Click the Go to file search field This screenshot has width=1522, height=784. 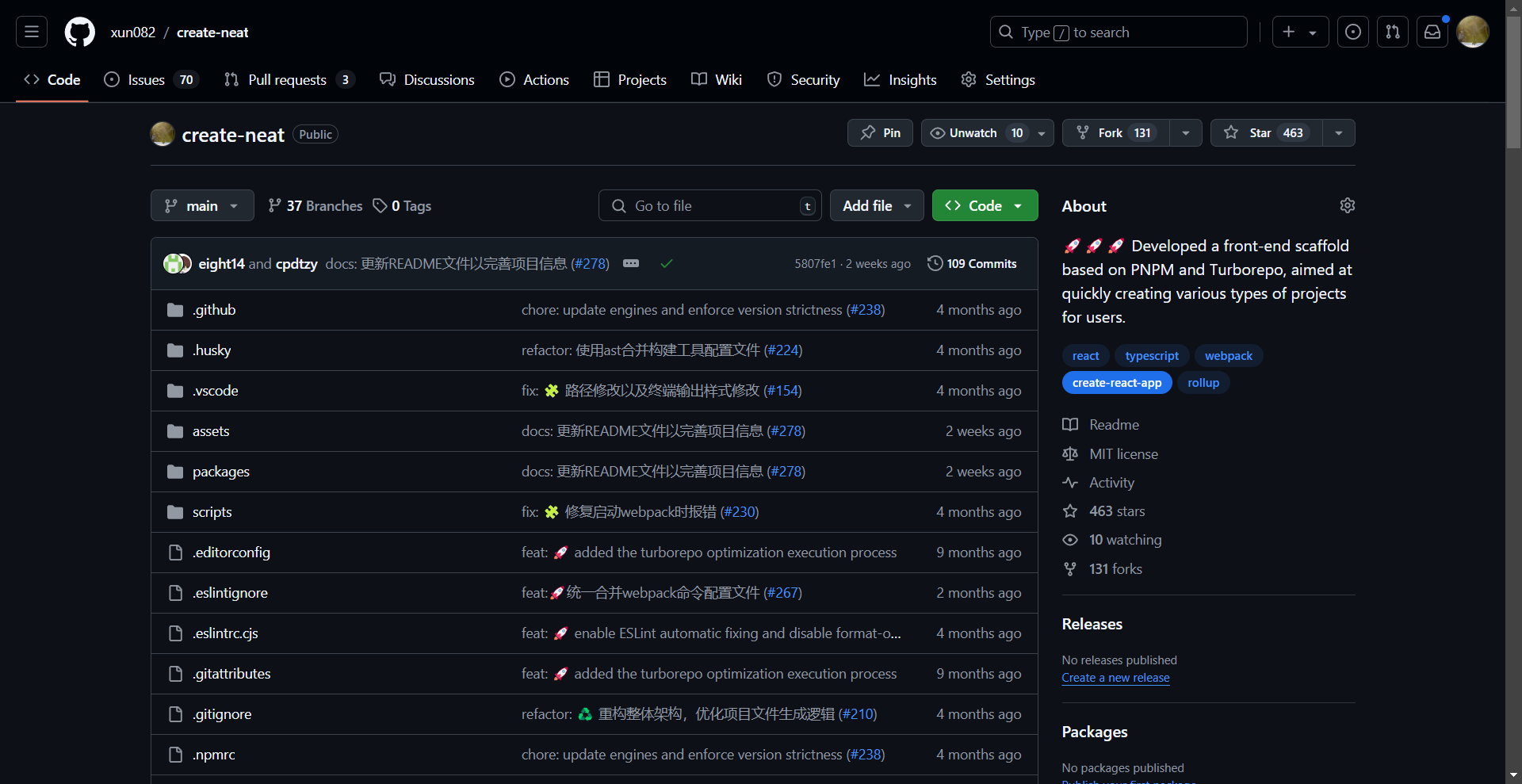[x=709, y=205]
